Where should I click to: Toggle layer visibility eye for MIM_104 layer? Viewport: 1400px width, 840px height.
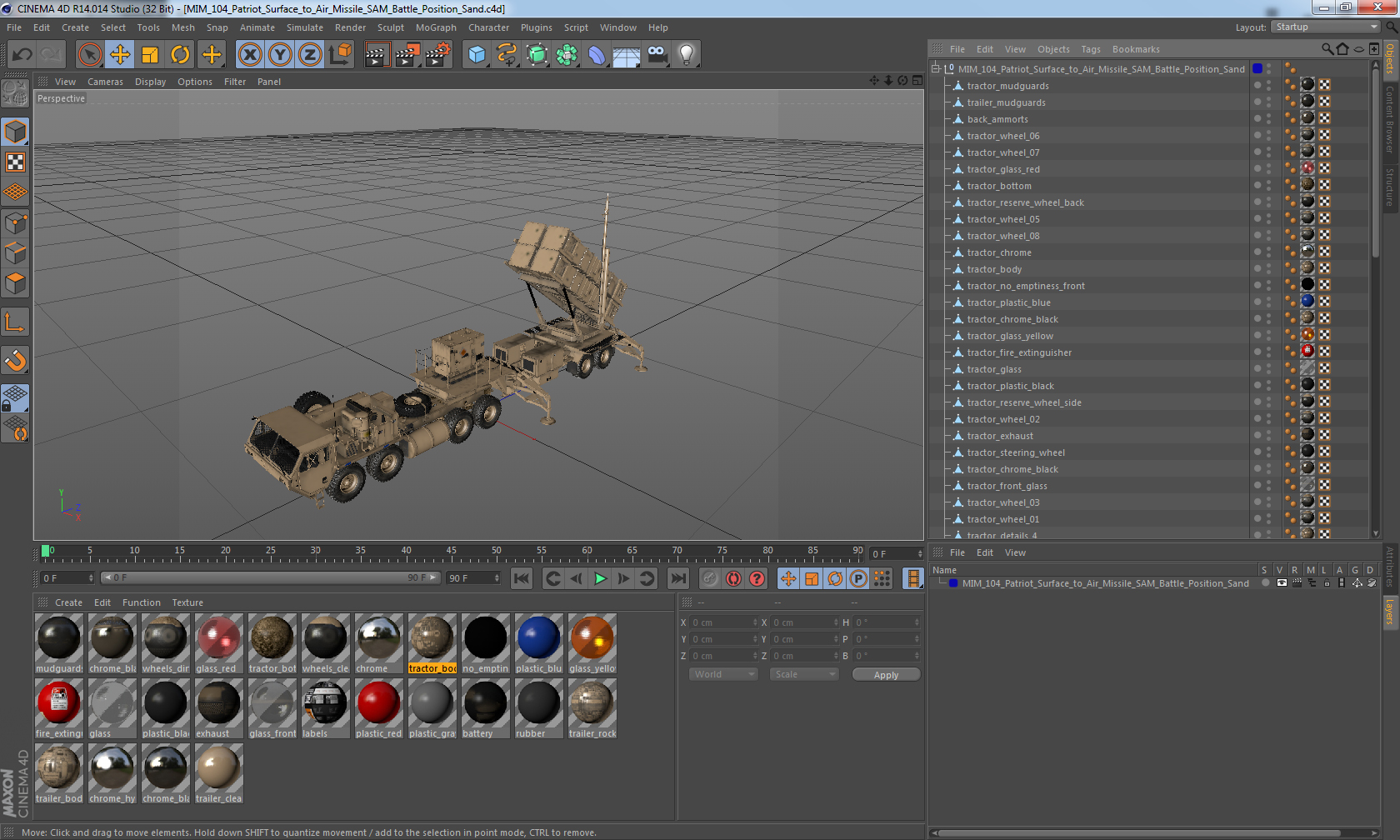(x=1281, y=583)
